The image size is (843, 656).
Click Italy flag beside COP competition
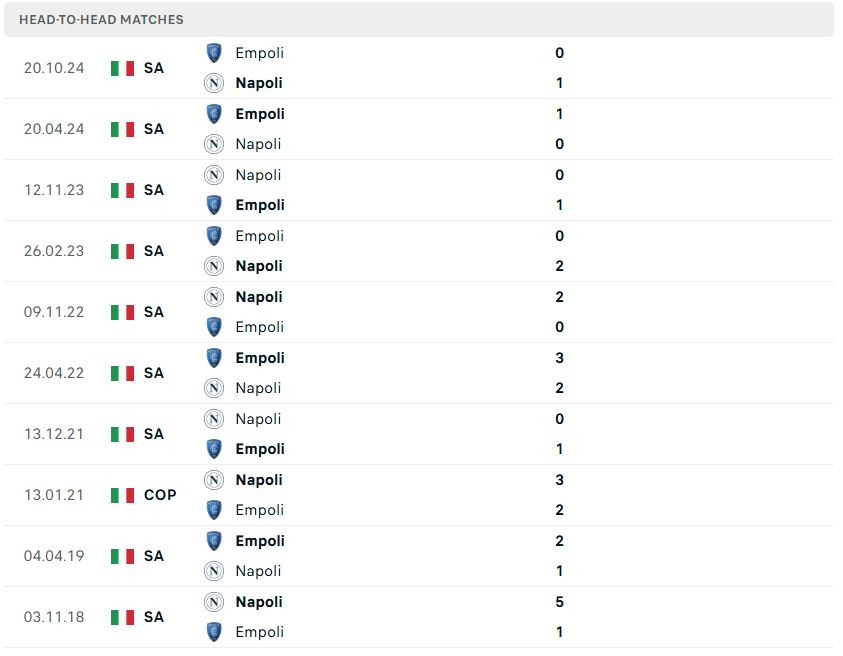[x=122, y=495]
